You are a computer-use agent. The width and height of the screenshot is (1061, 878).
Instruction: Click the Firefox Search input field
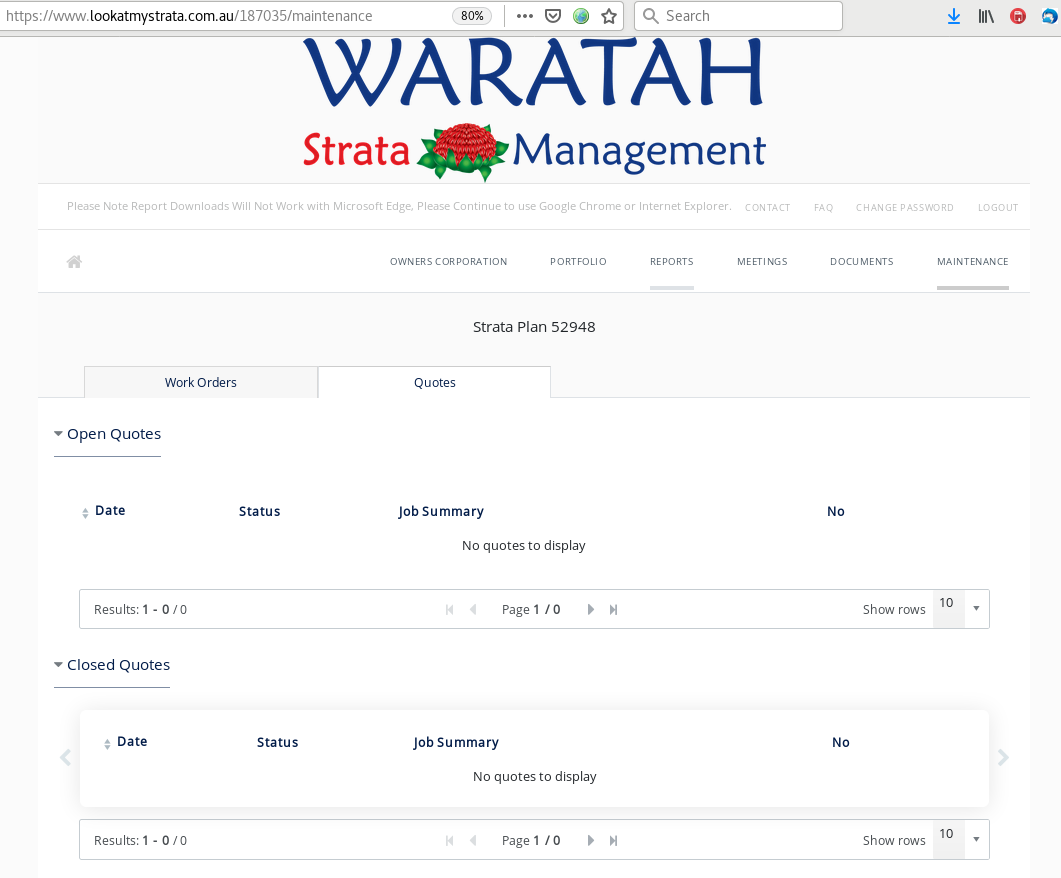click(739, 16)
